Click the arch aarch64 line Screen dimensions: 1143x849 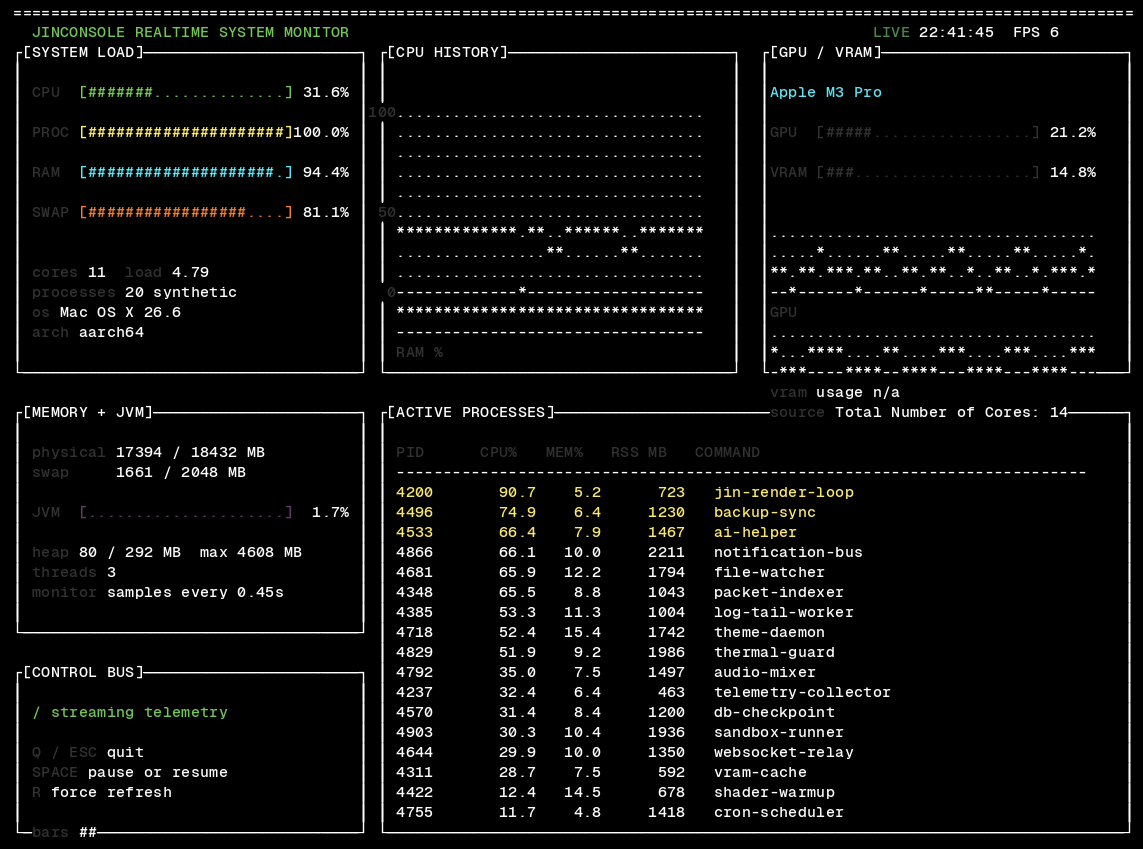pos(88,332)
